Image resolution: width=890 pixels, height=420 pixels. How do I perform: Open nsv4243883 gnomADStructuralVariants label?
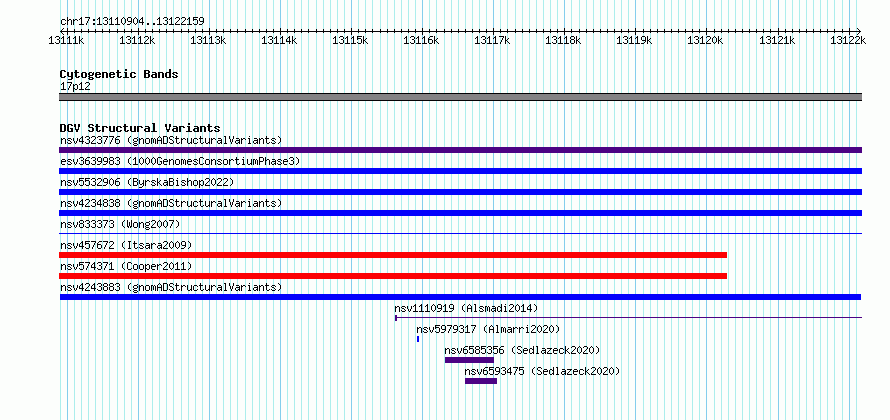pos(171,287)
